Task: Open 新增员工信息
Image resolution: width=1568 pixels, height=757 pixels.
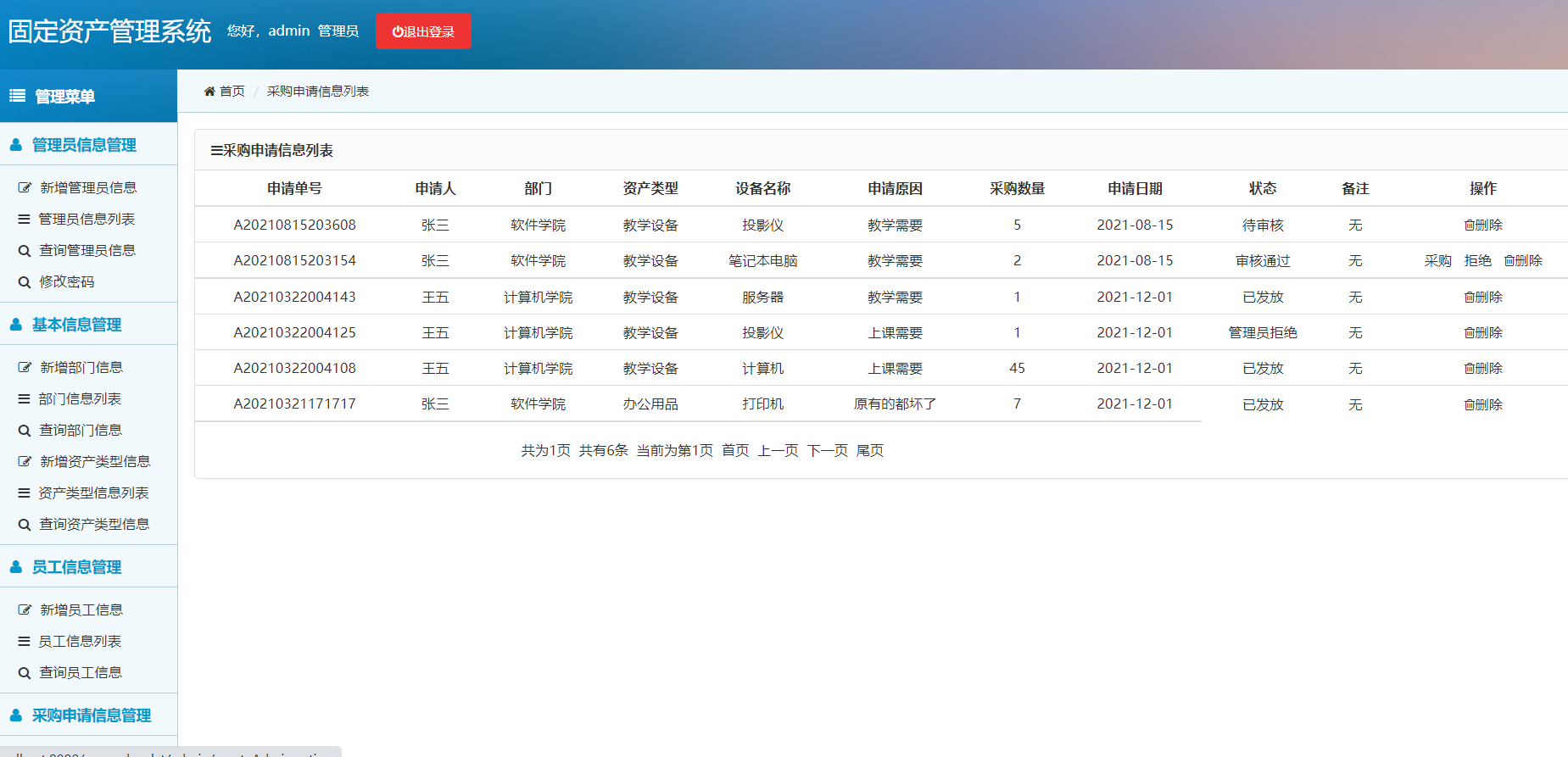Action: [x=81, y=609]
